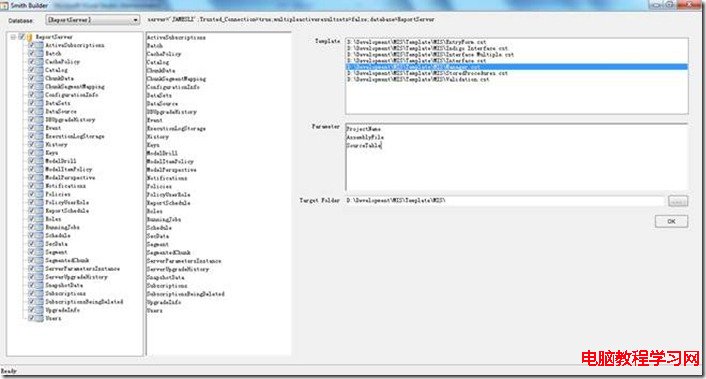Click into the Target Folder path field
This screenshot has width=706, height=379.
click(505, 201)
